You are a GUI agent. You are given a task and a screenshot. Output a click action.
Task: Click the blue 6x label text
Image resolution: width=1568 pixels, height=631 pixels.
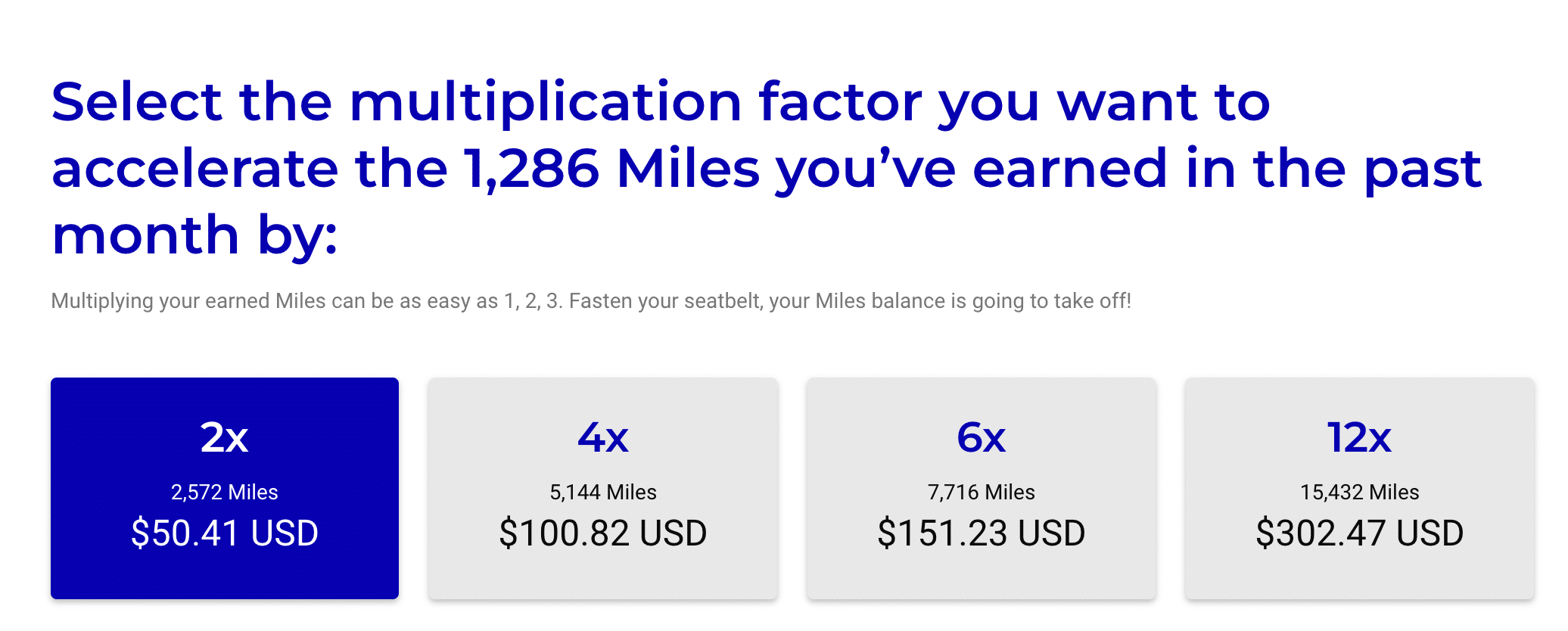(x=981, y=437)
